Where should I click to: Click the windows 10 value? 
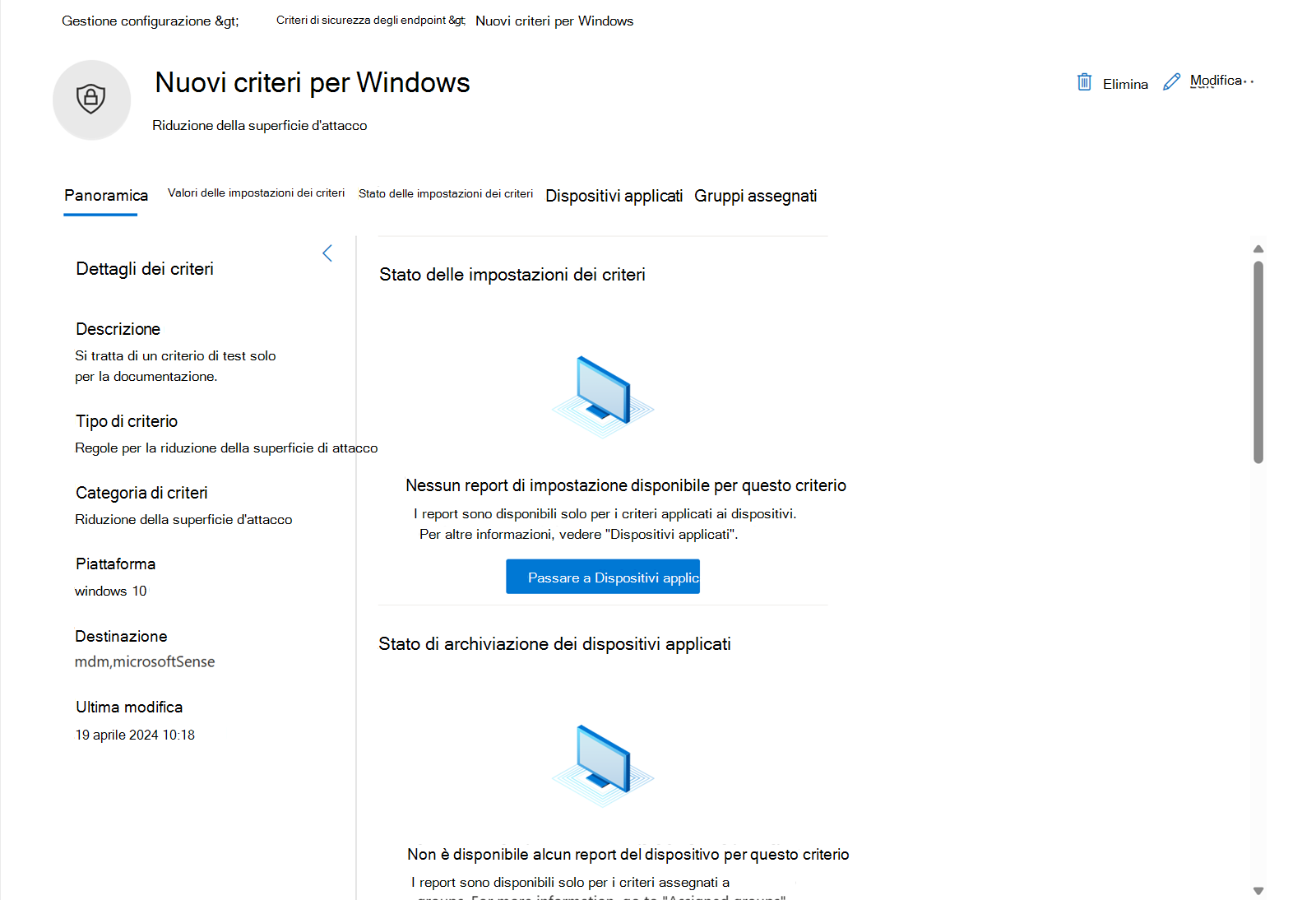[x=111, y=591]
